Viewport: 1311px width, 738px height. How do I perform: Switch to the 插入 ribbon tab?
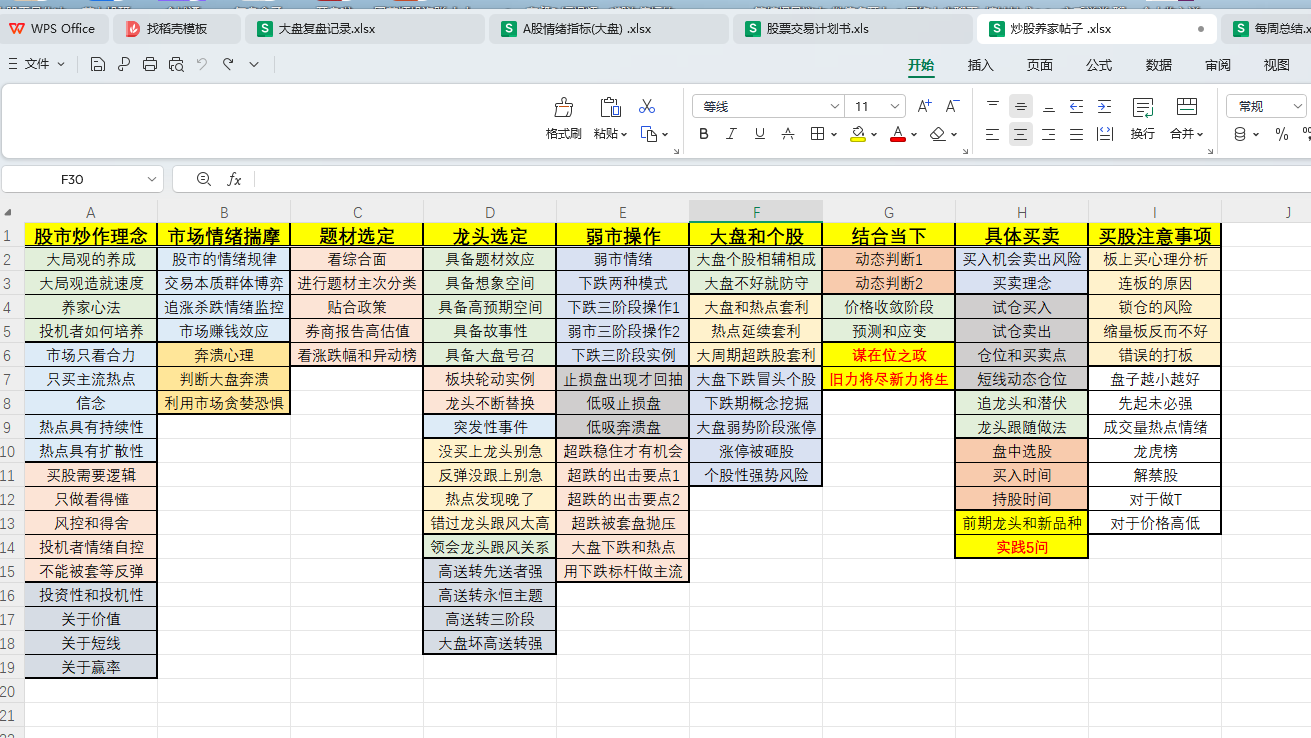(x=979, y=64)
